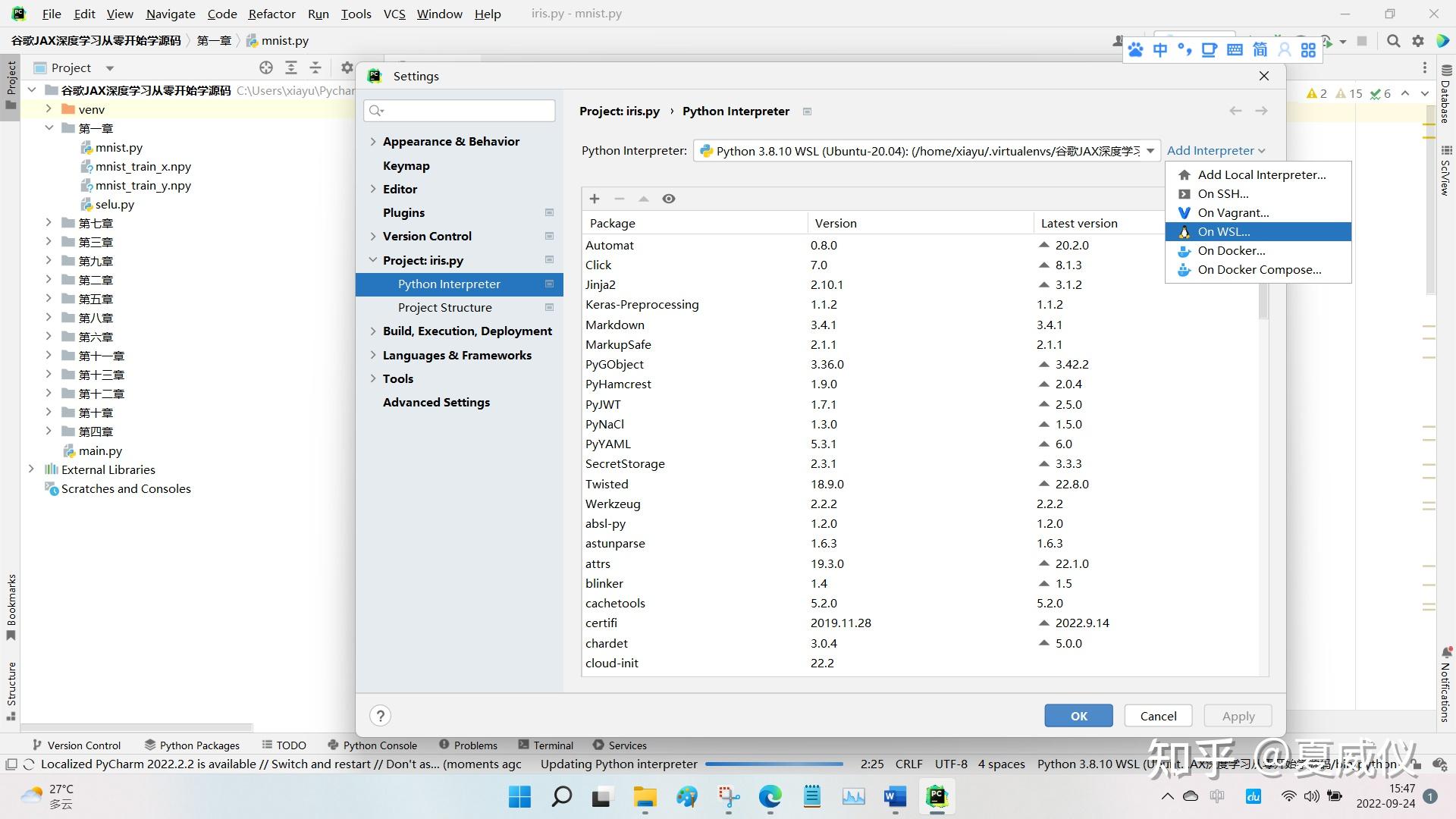Expand the Appearance & Behavior settings section
The width and height of the screenshot is (1456, 819).
[373, 142]
